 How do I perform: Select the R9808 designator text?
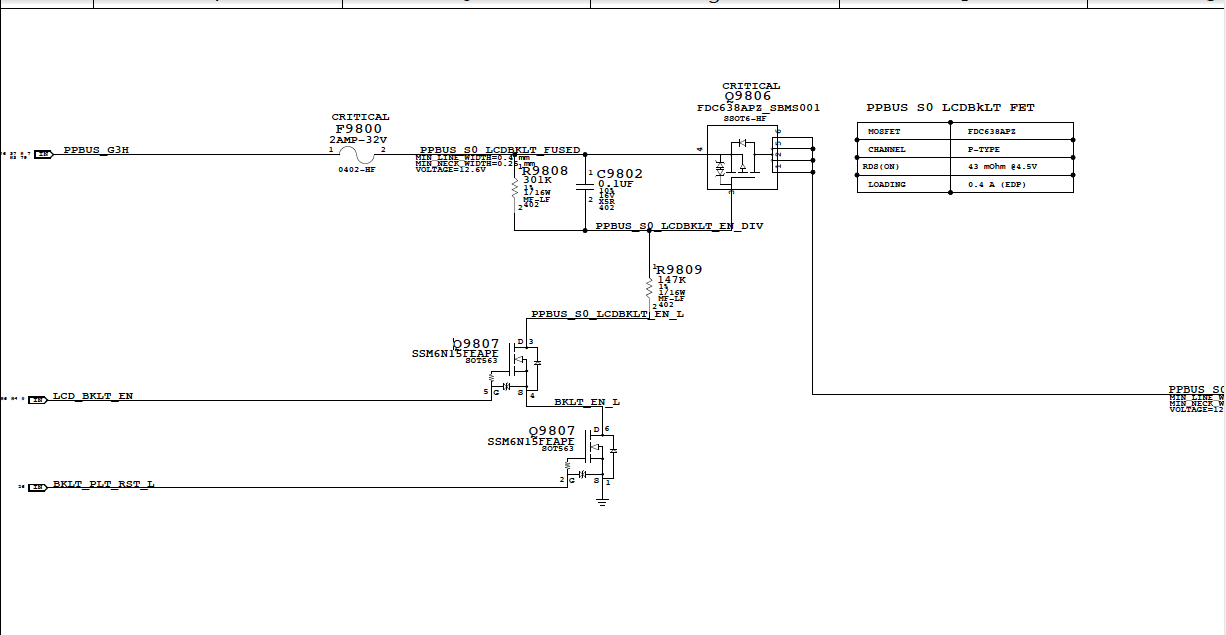point(545,171)
